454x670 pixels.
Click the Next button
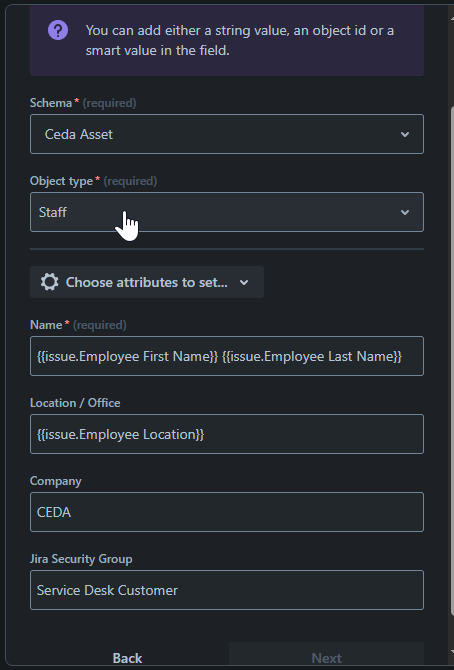coord(326,657)
